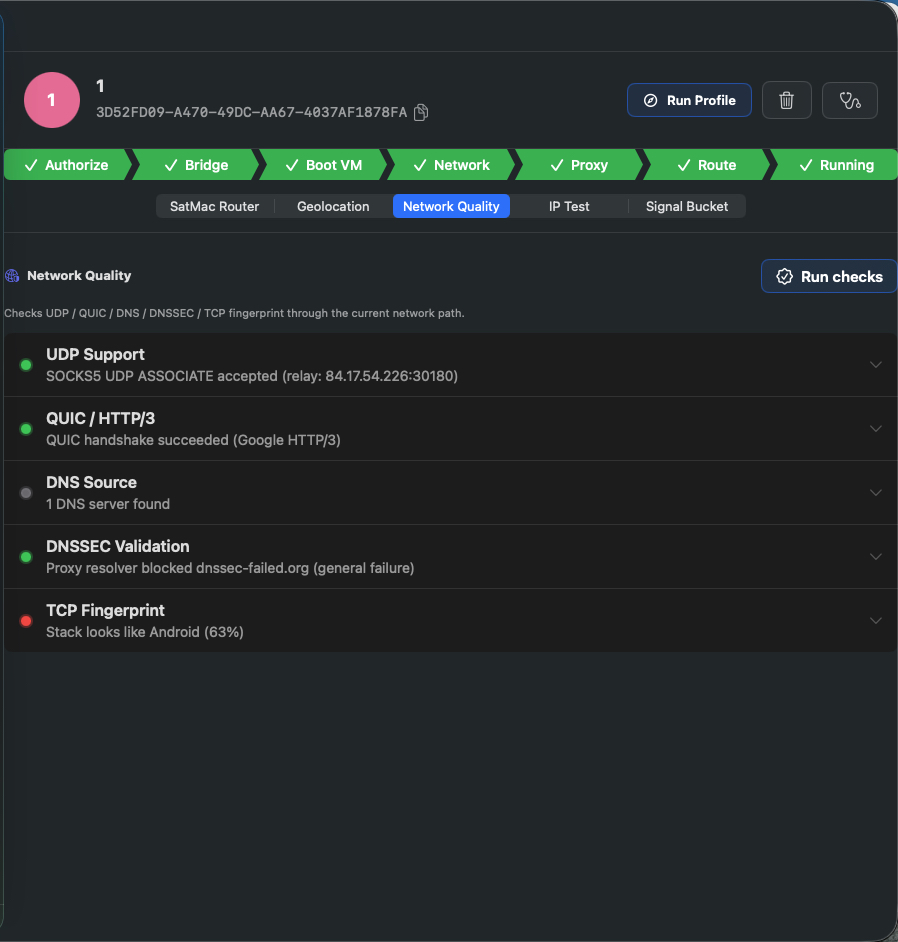Select the Network Quality tab

(x=451, y=206)
